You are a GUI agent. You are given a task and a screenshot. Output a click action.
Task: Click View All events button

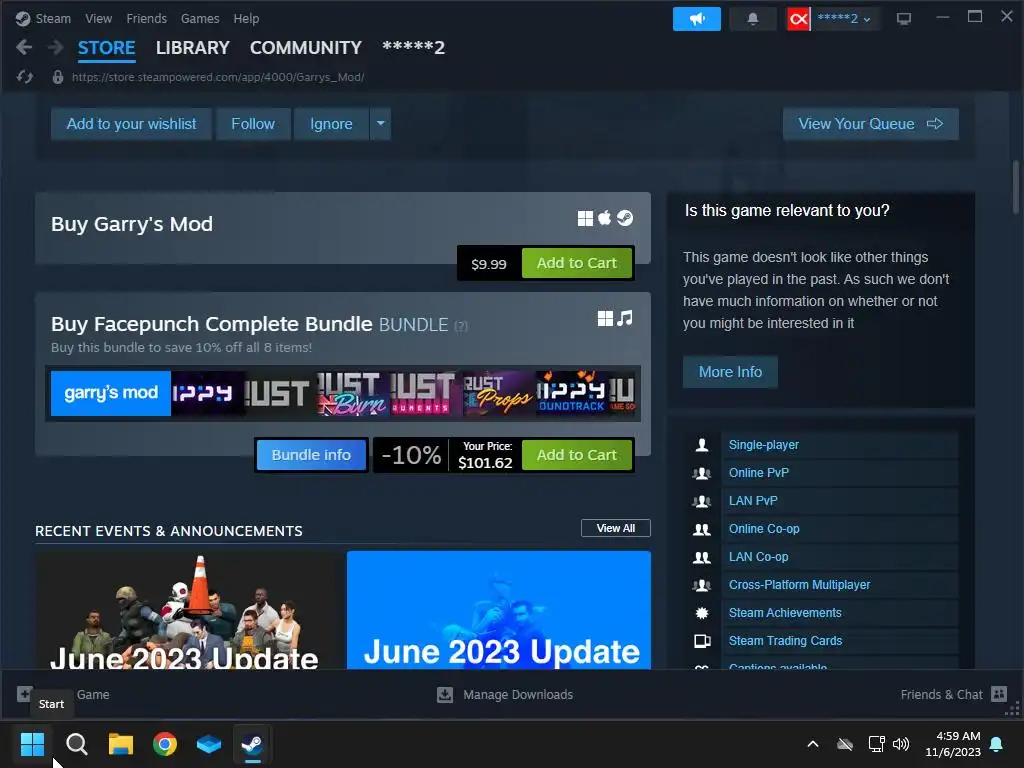coord(616,528)
